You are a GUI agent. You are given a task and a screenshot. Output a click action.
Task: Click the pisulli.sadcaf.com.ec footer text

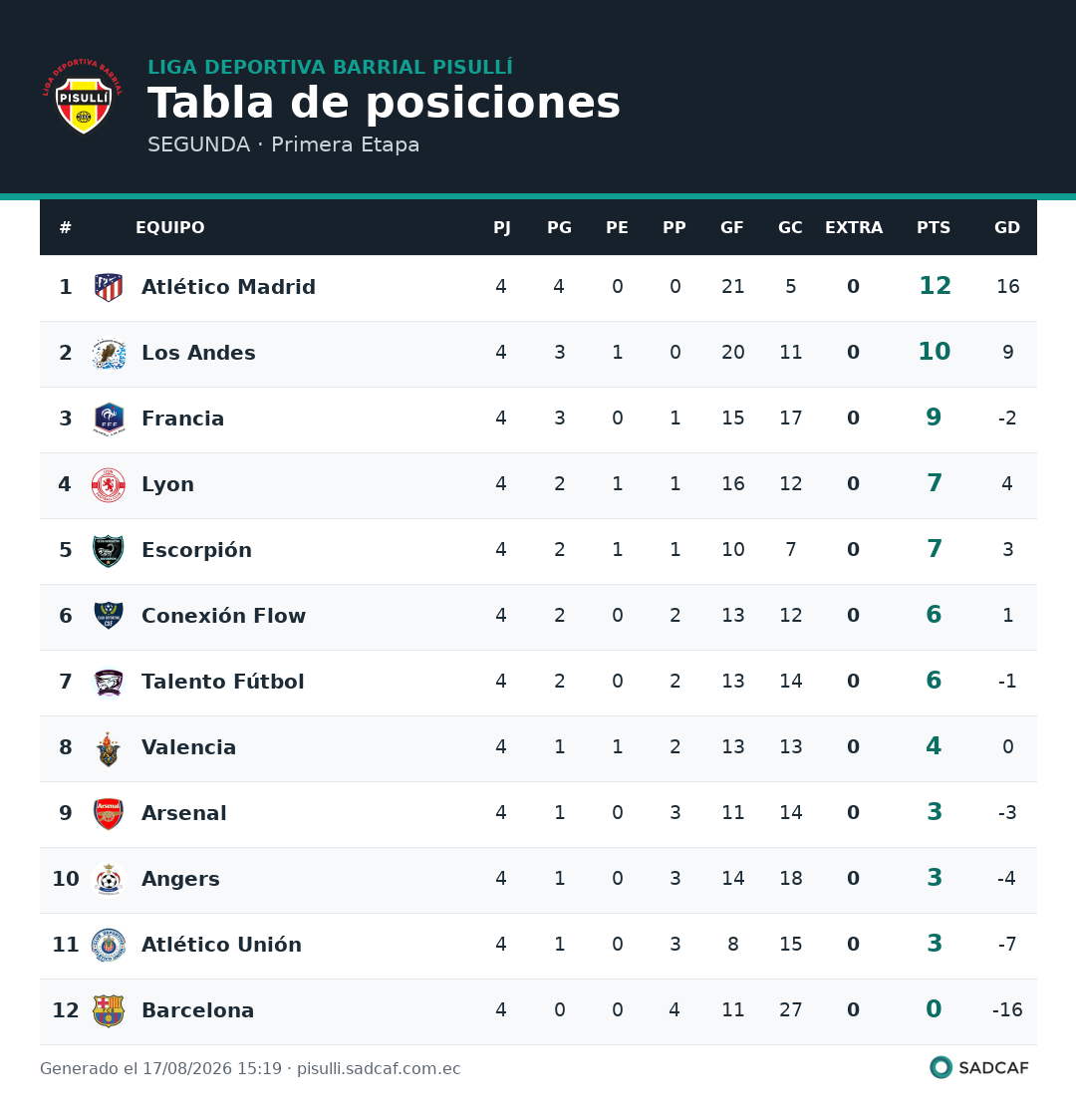[379, 1068]
